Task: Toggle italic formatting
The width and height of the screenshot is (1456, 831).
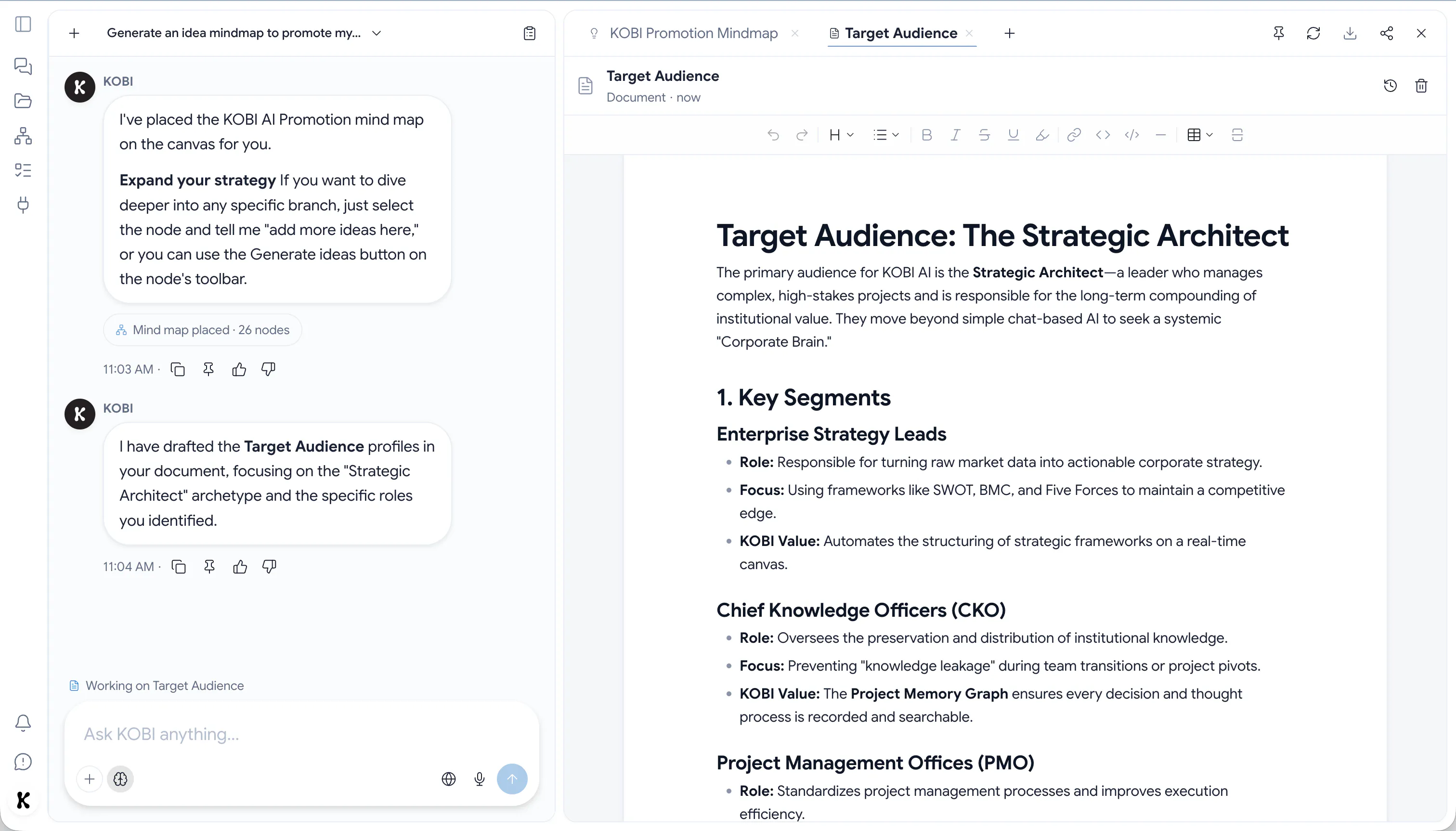Action: click(x=955, y=135)
